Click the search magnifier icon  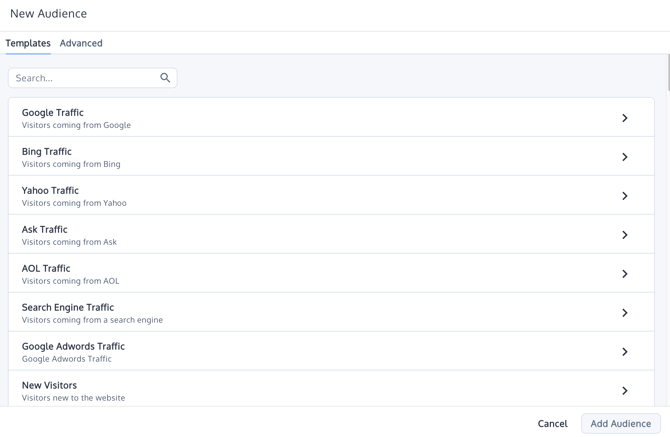165,78
